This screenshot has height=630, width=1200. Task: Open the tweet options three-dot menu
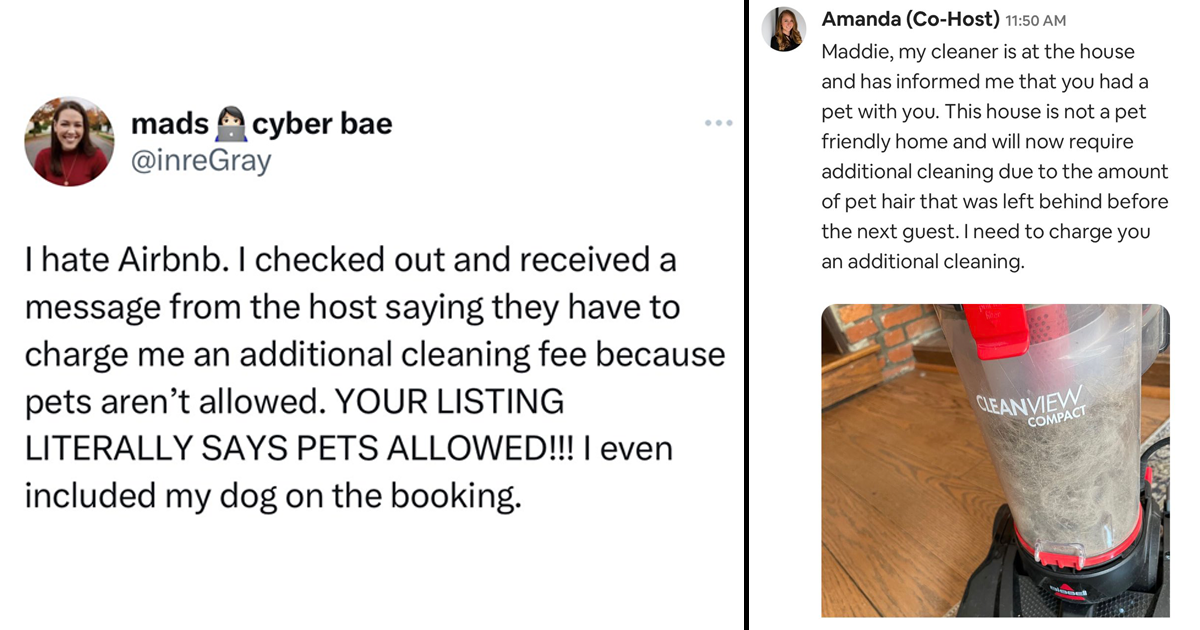(x=718, y=122)
